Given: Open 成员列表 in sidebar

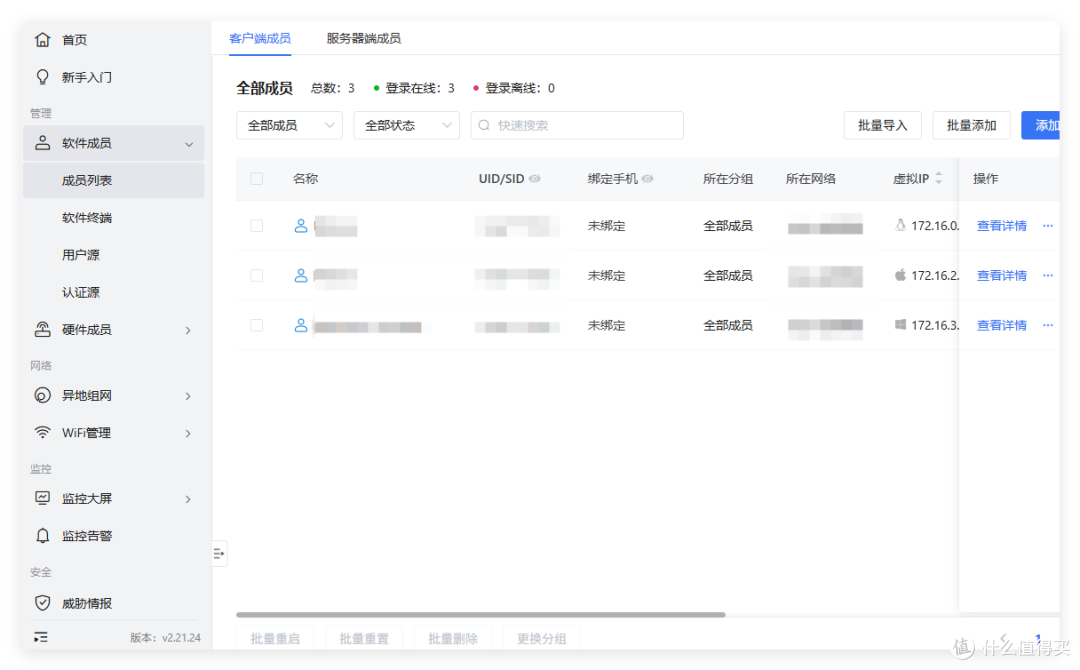Looking at the screenshot, I should 114,180.
